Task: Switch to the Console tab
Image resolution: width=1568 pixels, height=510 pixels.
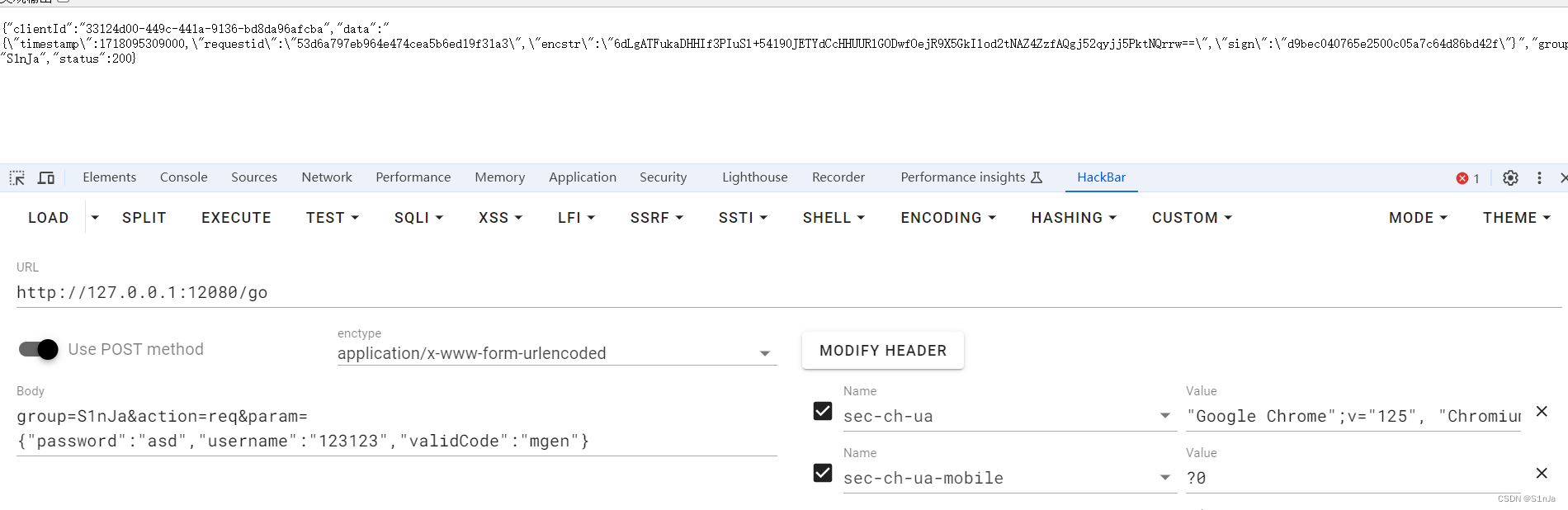Action: tap(183, 177)
